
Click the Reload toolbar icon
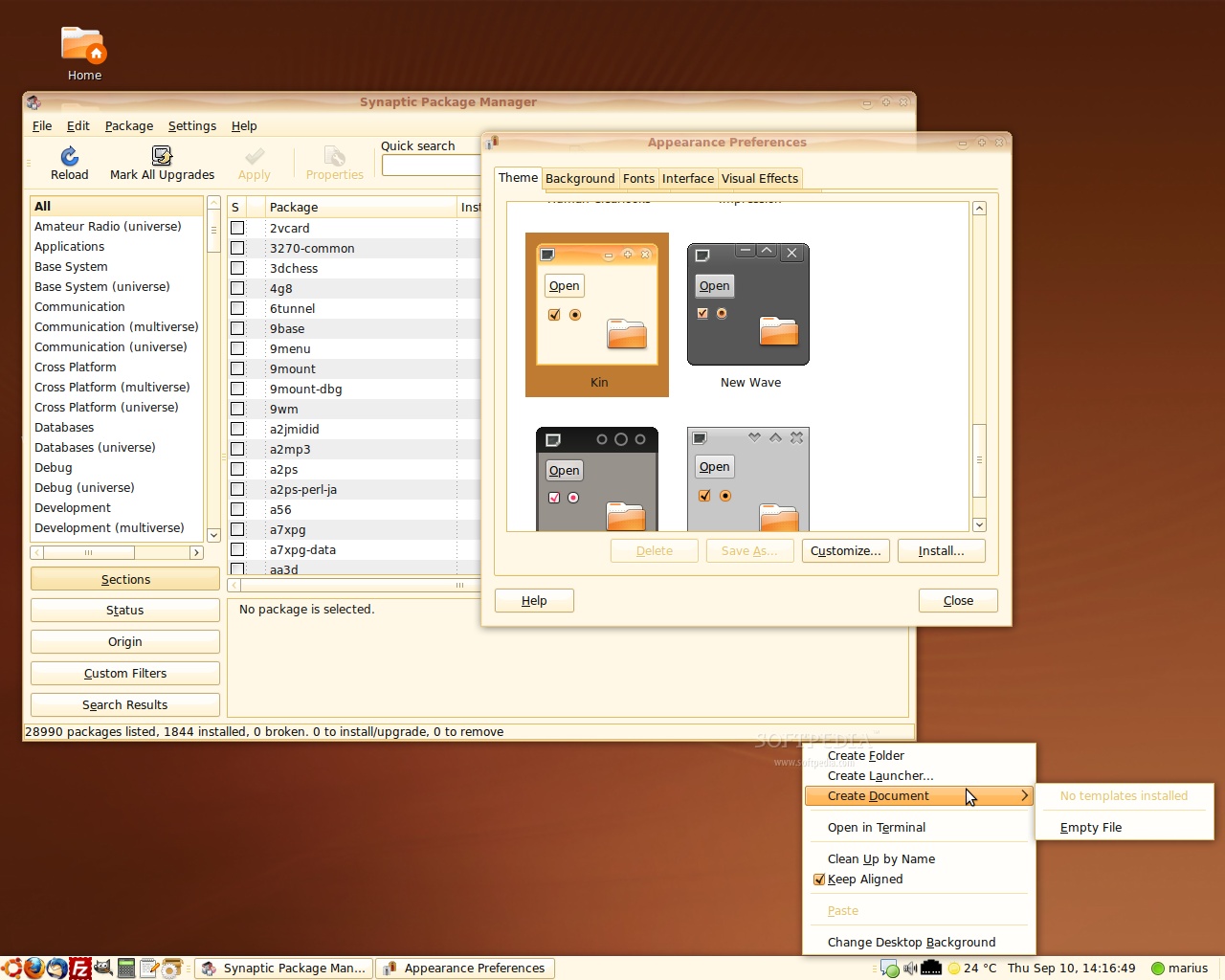(x=69, y=156)
